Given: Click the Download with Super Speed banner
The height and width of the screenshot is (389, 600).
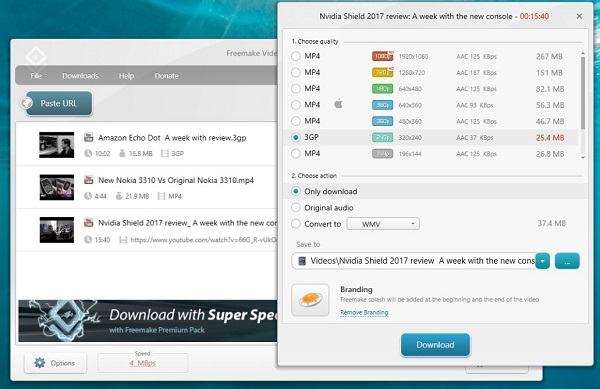Looking at the screenshot, I should 148,321.
